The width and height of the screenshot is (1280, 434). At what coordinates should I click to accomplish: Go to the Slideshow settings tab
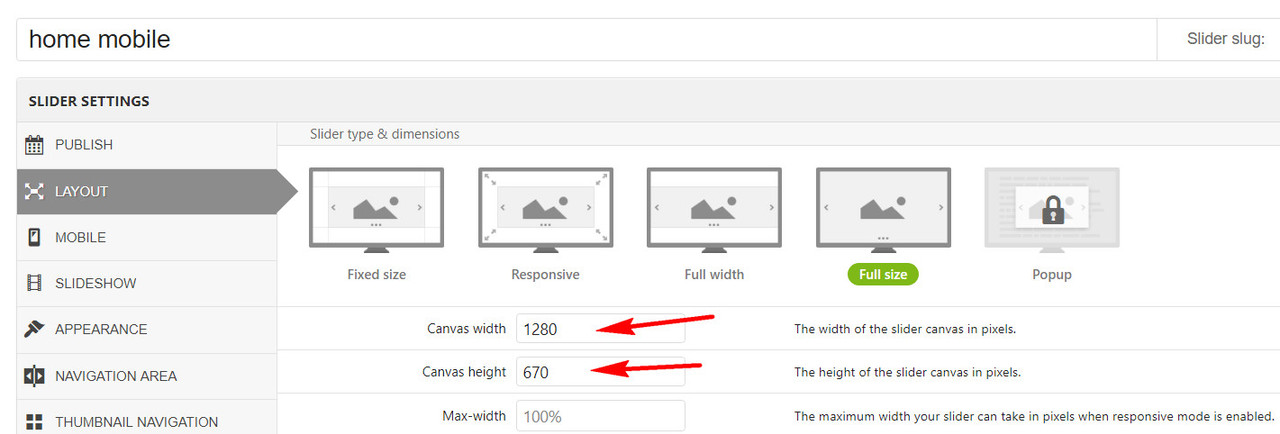point(147,283)
